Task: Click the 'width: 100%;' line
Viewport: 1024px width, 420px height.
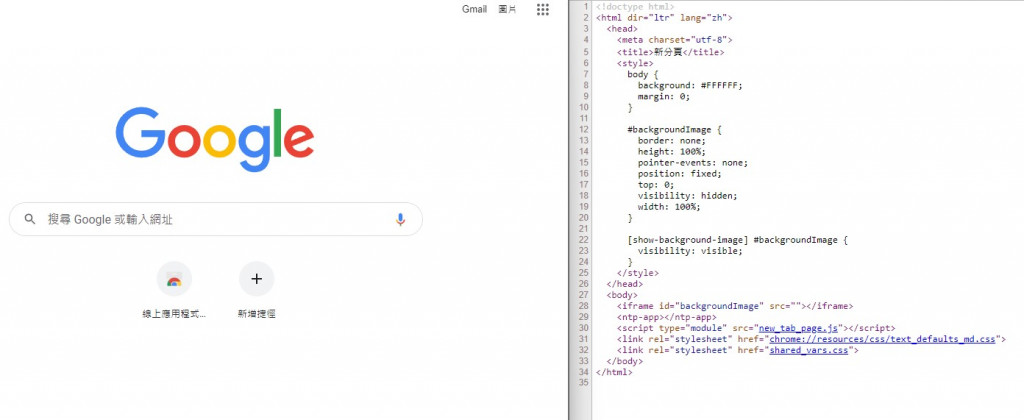Action: pyautogui.click(x=669, y=207)
